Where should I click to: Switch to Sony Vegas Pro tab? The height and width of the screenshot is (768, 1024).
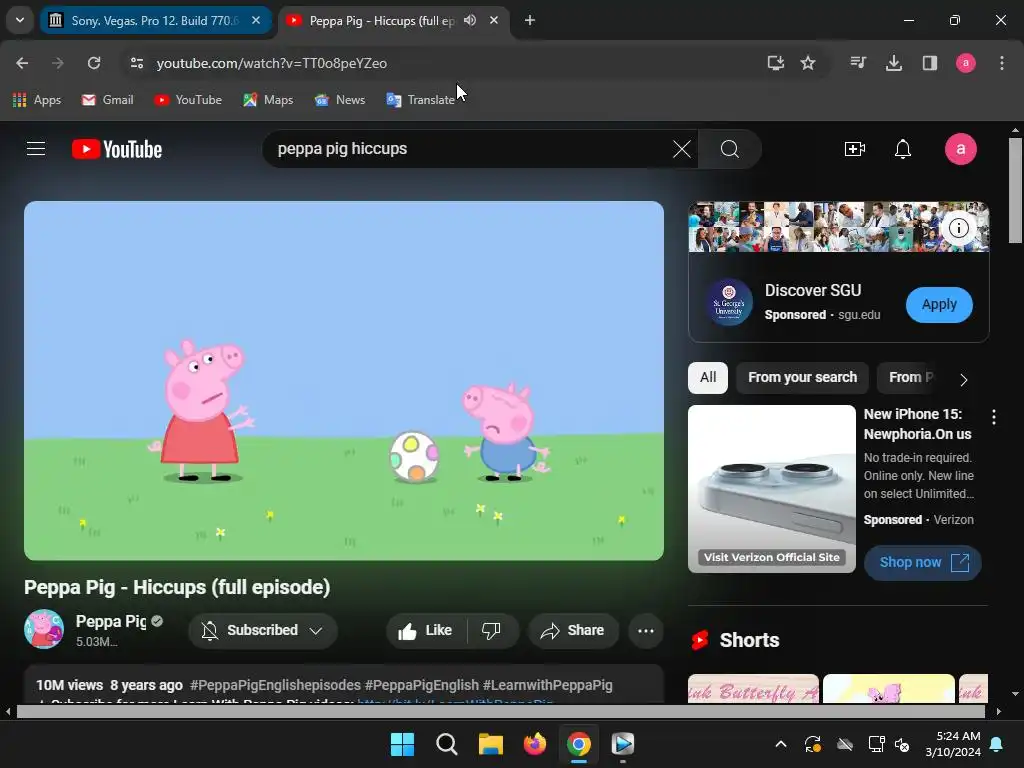pyautogui.click(x=156, y=20)
